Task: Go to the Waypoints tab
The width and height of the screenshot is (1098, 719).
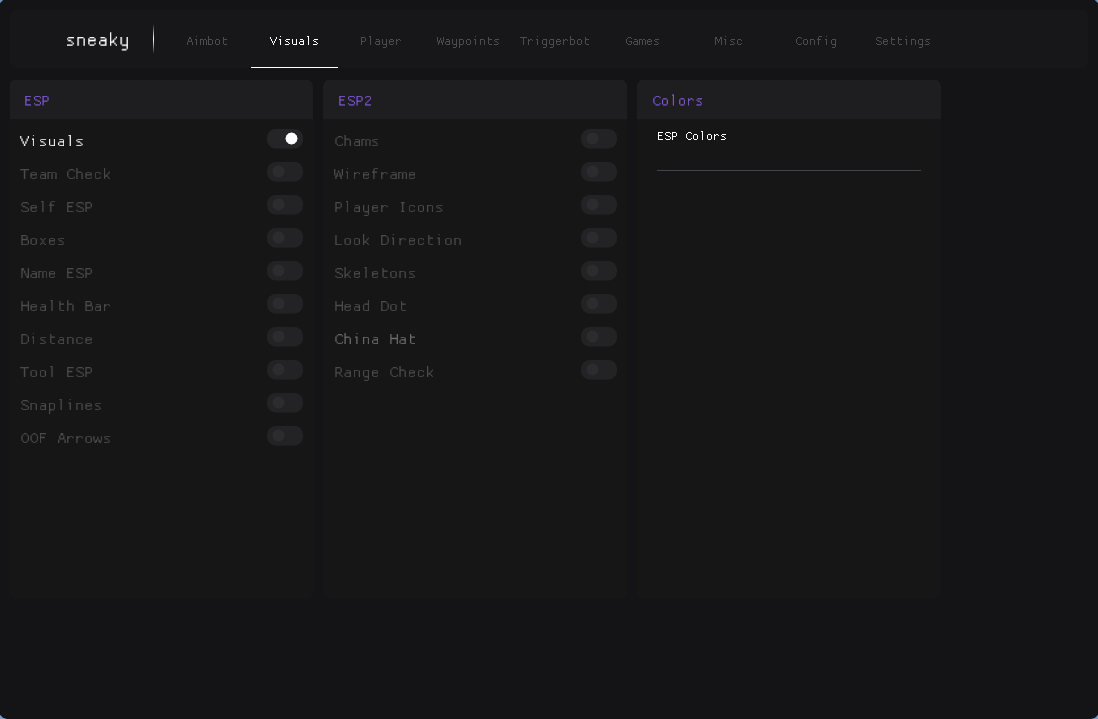Action: click(x=468, y=41)
